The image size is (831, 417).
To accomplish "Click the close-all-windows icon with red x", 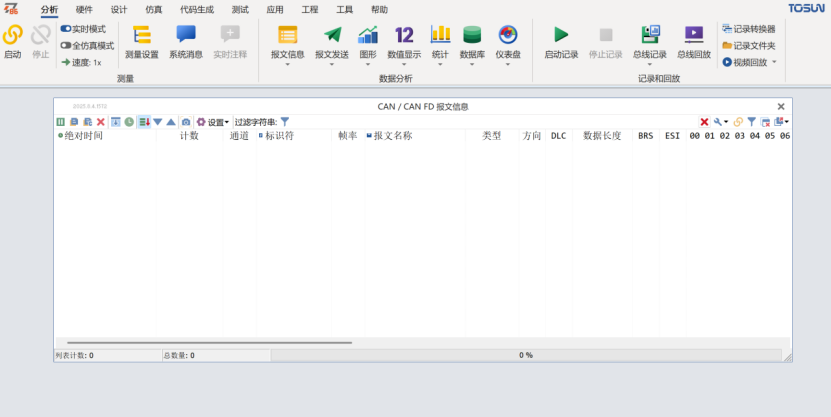I will coord(765,122).
